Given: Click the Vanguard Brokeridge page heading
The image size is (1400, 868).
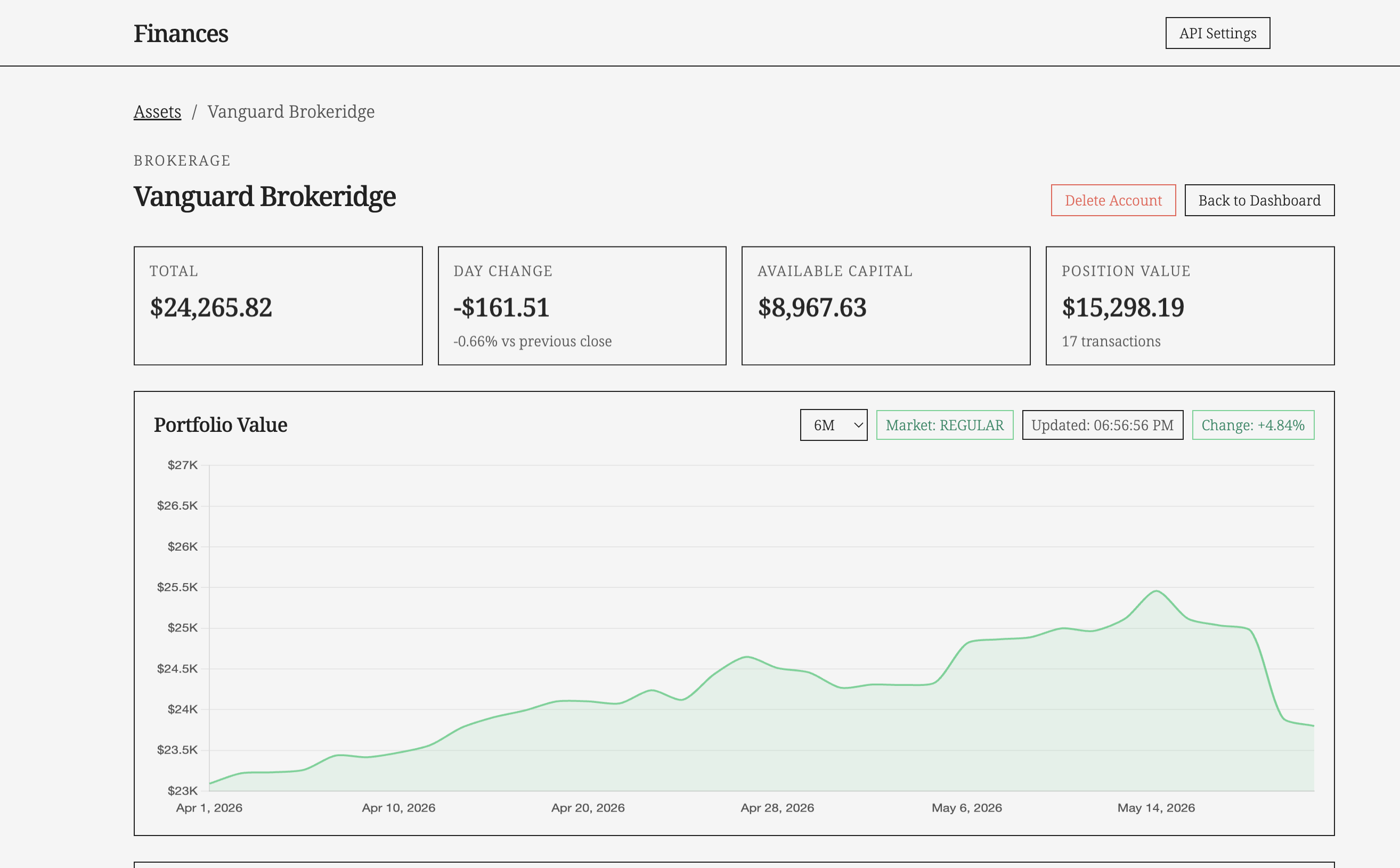Looking at the screenshot, I should point(265,197).
